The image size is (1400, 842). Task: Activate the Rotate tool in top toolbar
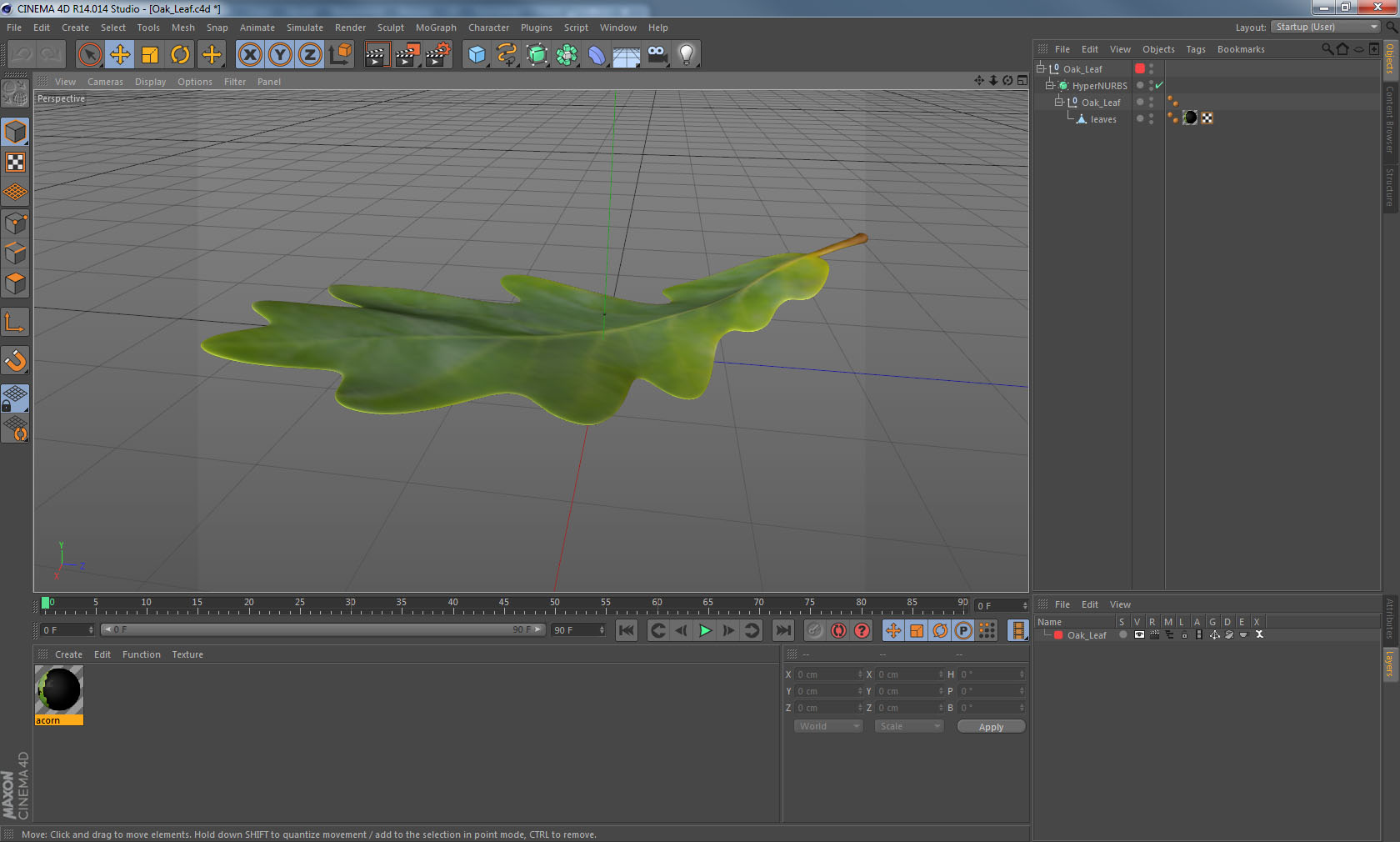coord(180,55)
